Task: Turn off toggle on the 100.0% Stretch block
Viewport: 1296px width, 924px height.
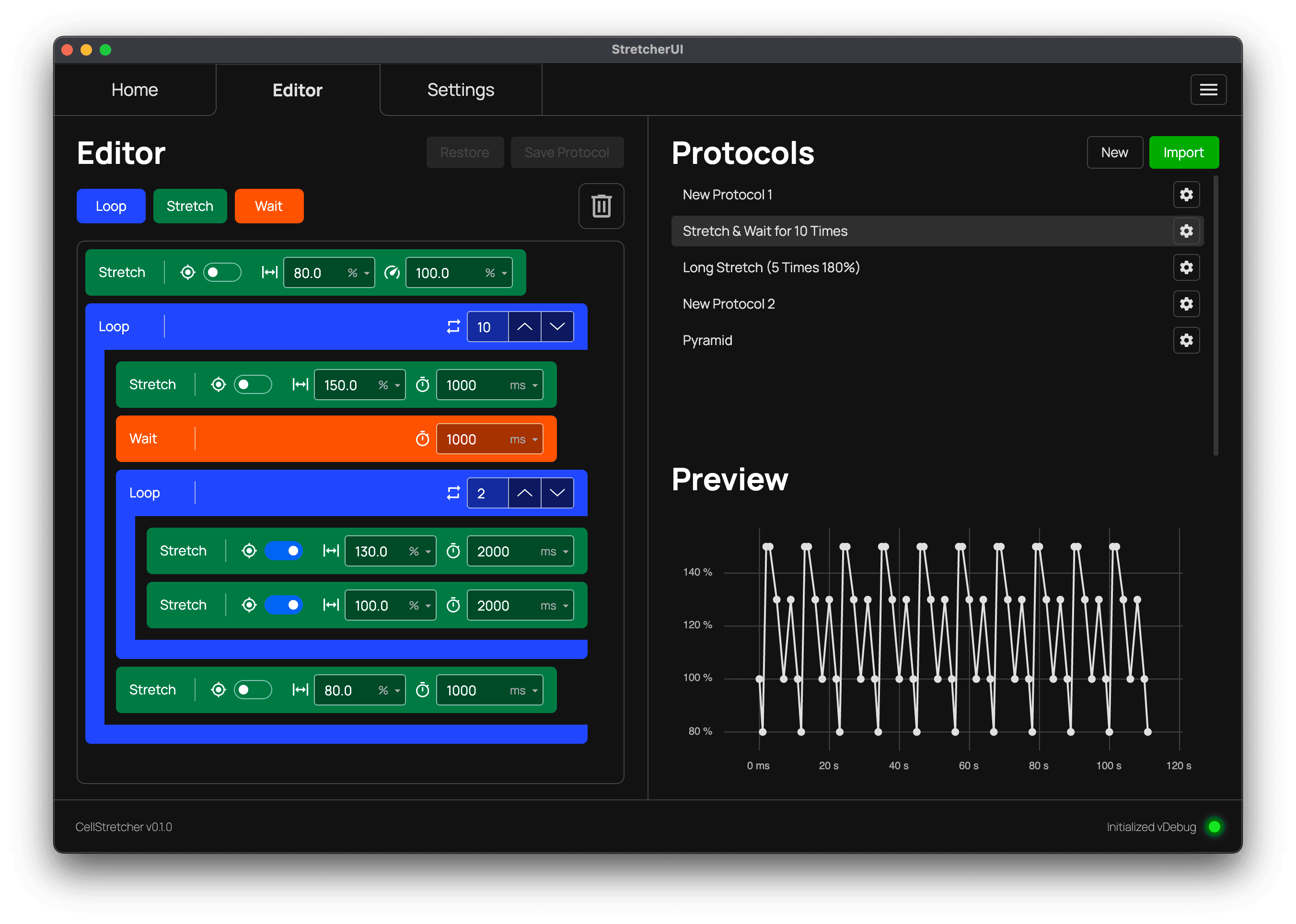Action: (284, 605)
